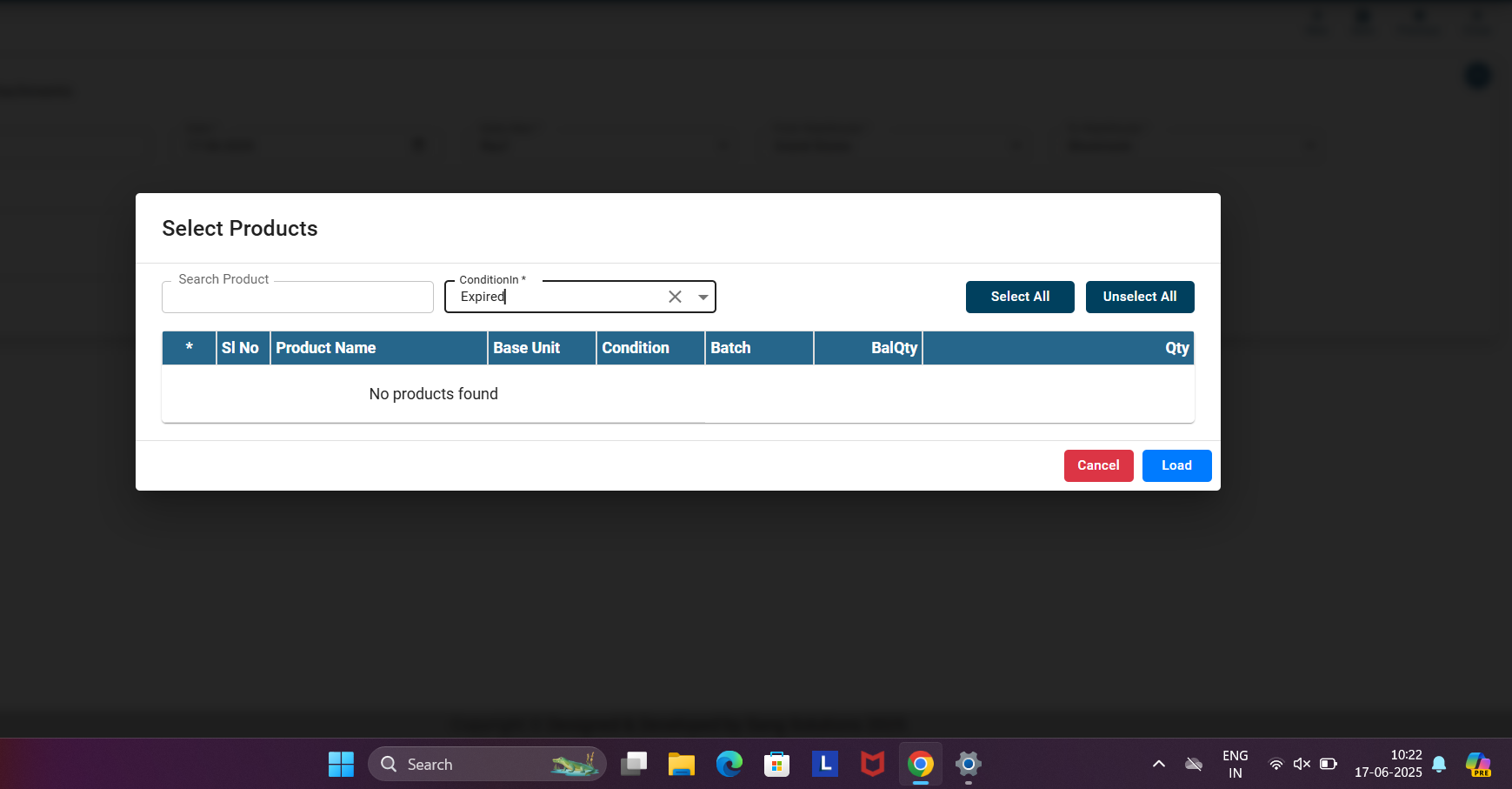Open the notification bell in the system tray
This screenshot has width=1512, height=789.
coord(1439,764)
